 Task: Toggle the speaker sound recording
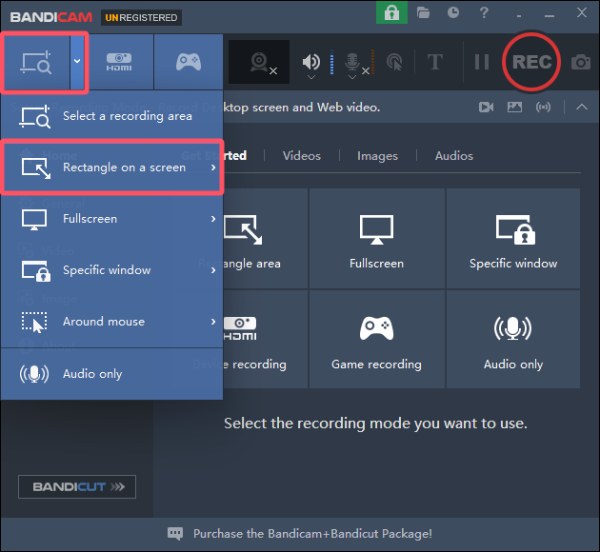[x=311, y=62]
